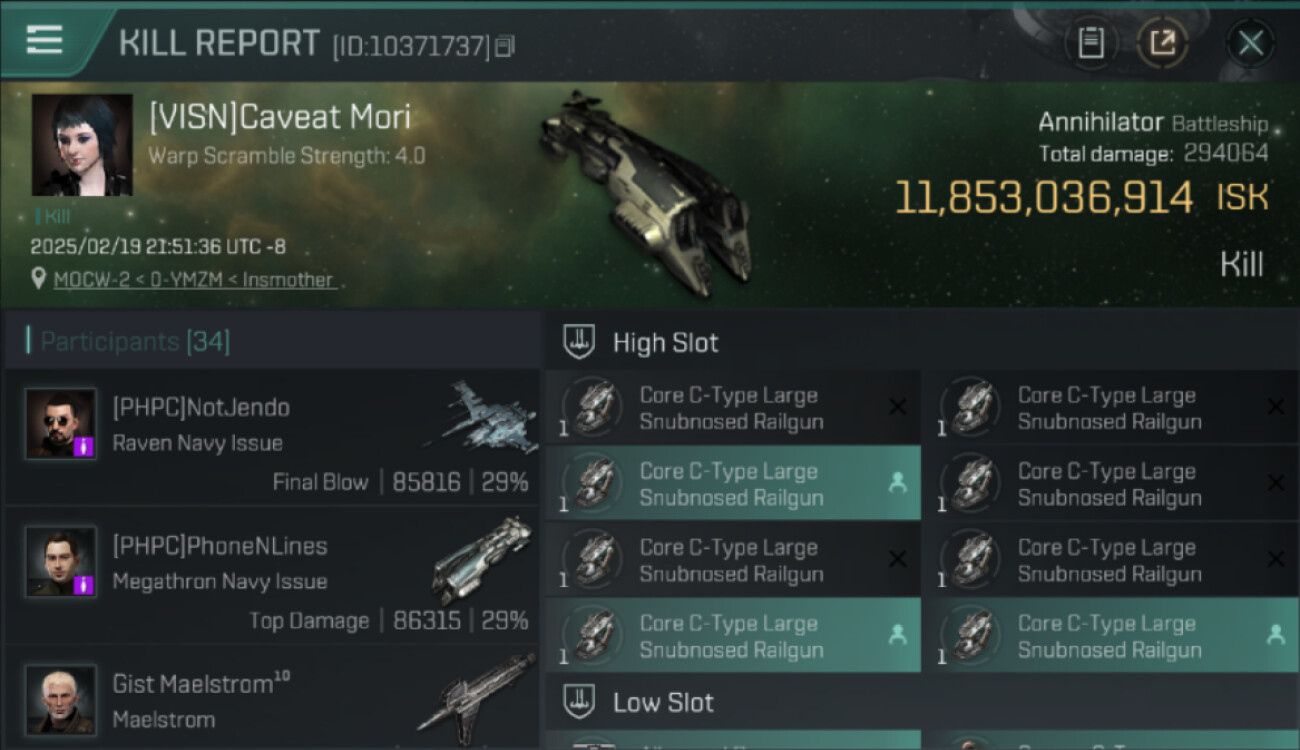1300x750 pixels.
Task: Click the [VISN]Caveat Mori pilot name
Action: pyautogui.click(x=280, y=117)
